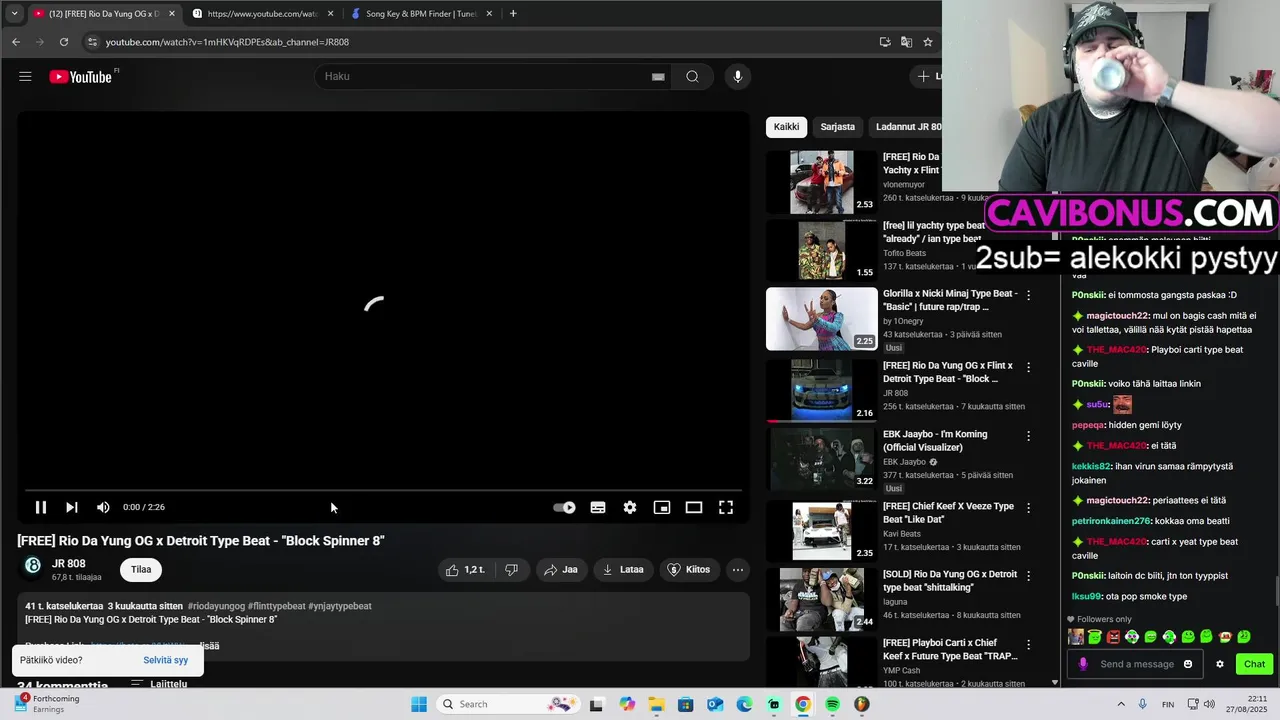Bookmark this page with star icon
The image size is (1280, 720).
point(928,42)
